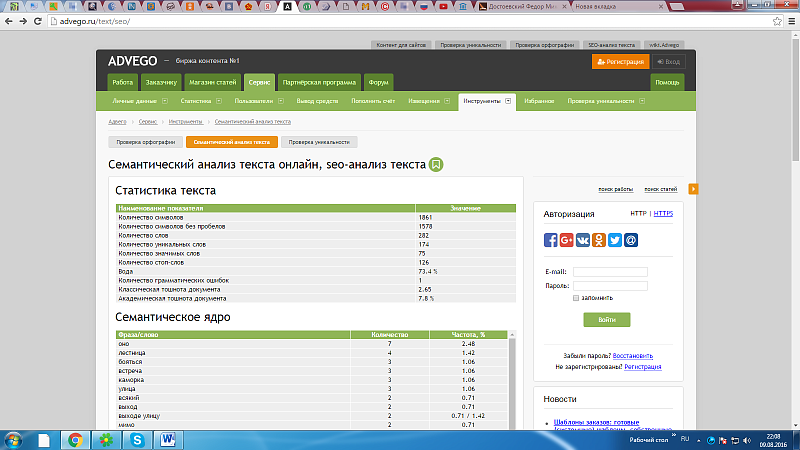
Task: Select the Семантический анализ текста tool button
Action: coord(232,142)
